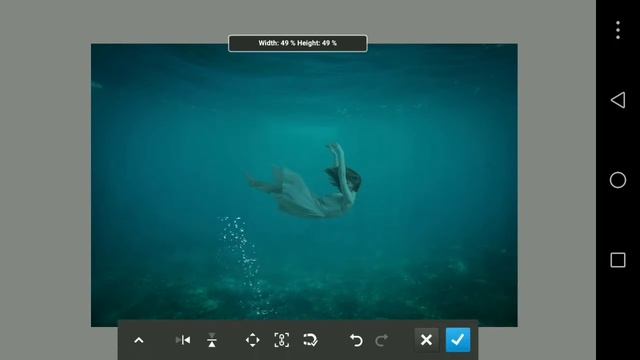Confirm the transform with the blue checkmark
Screen dimensions: 640x360
(458, 340)
